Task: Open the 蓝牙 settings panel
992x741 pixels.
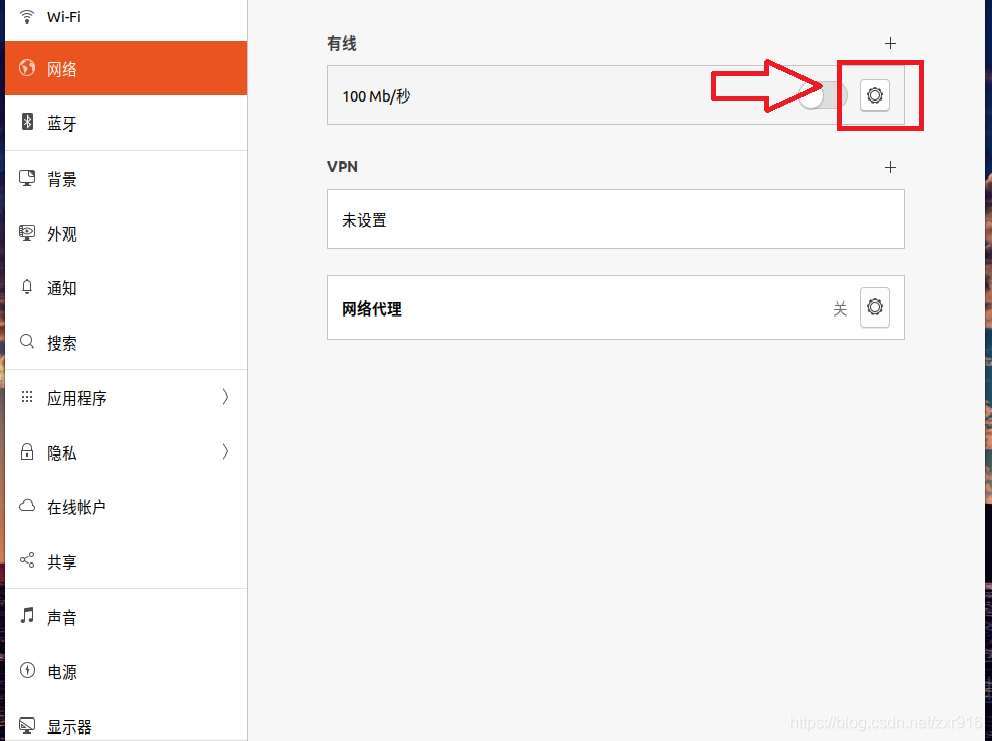Action: click(126, 123)
